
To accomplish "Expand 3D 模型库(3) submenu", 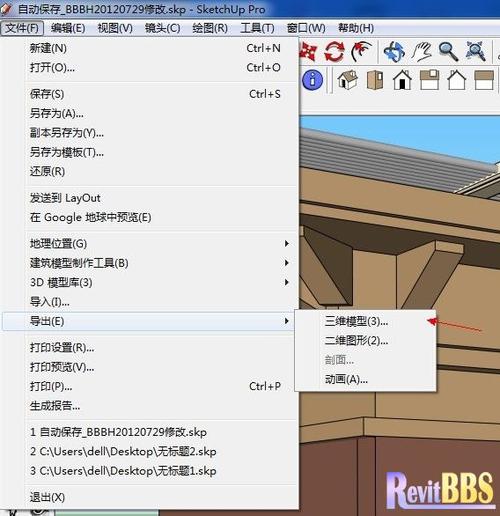I will [x=150, y=282].
